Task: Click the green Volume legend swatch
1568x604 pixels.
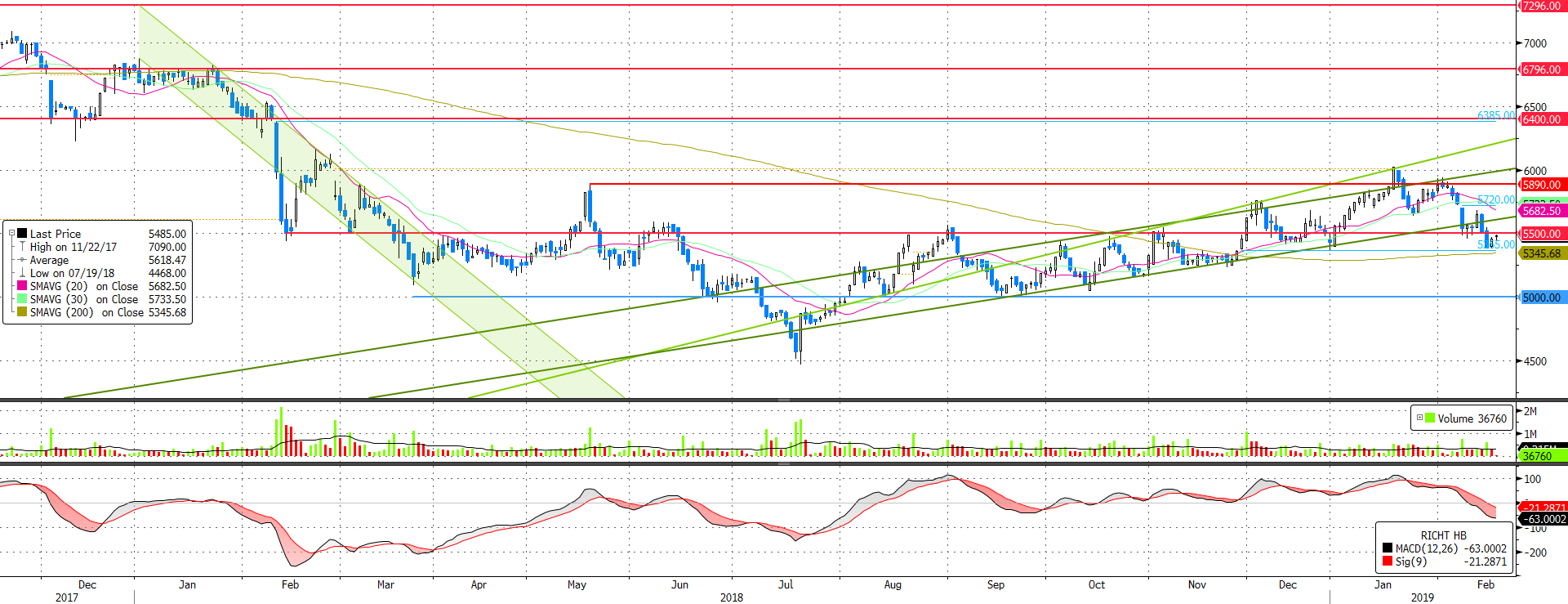Action: point(1430,418)
